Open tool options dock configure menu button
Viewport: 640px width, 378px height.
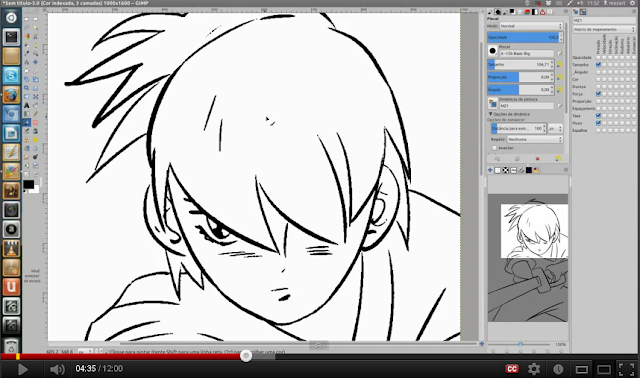pos(565,12)
